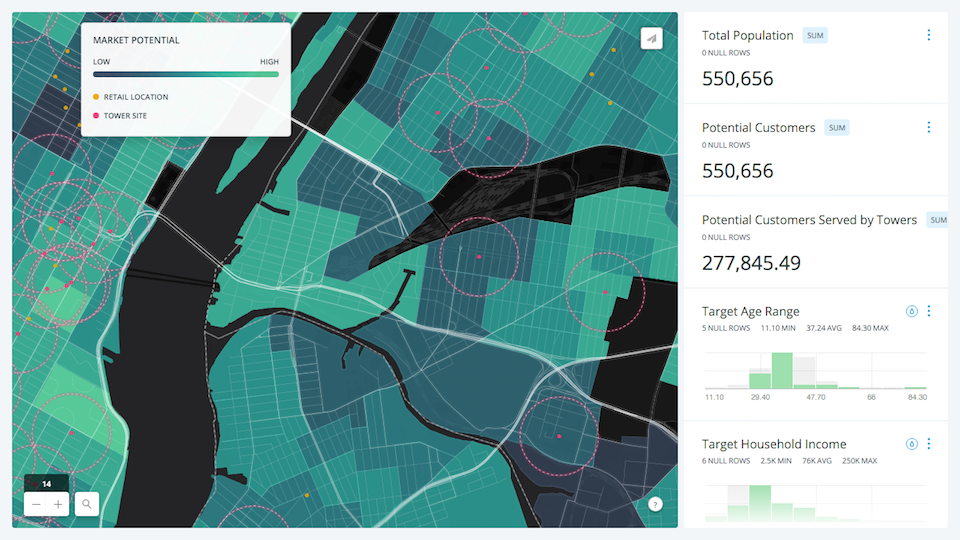Screen dimensions: 960x540
Task: Open Total Population widget options menu
Action: click(929, 35)
